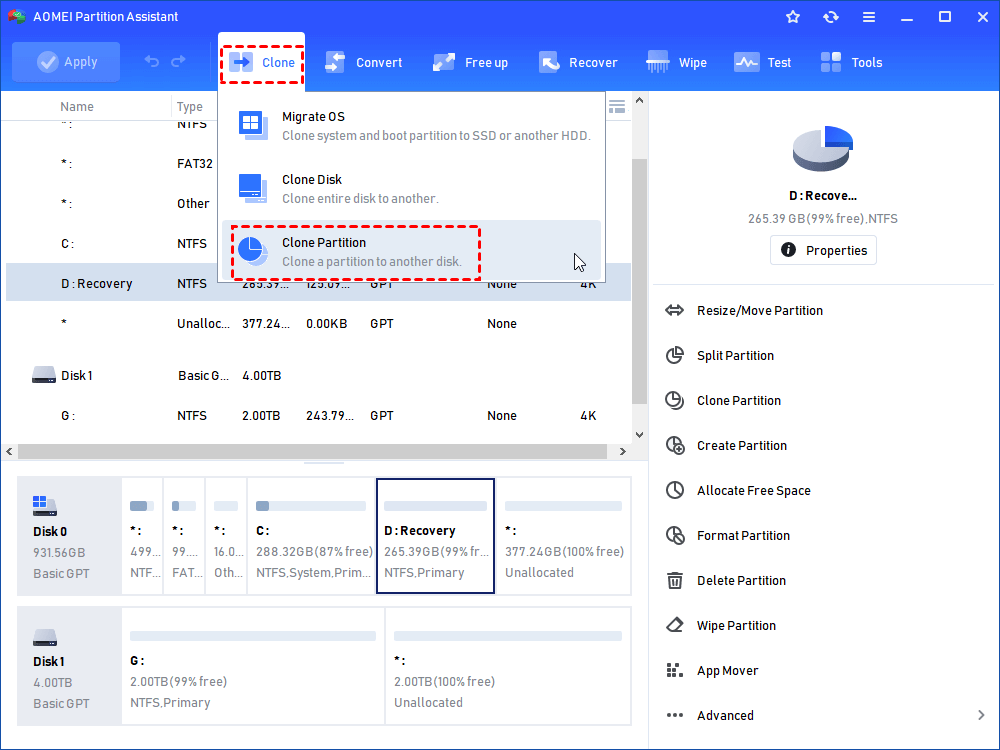
Task: Click the Format Partition icon
Action: click(x=675, y=536)
